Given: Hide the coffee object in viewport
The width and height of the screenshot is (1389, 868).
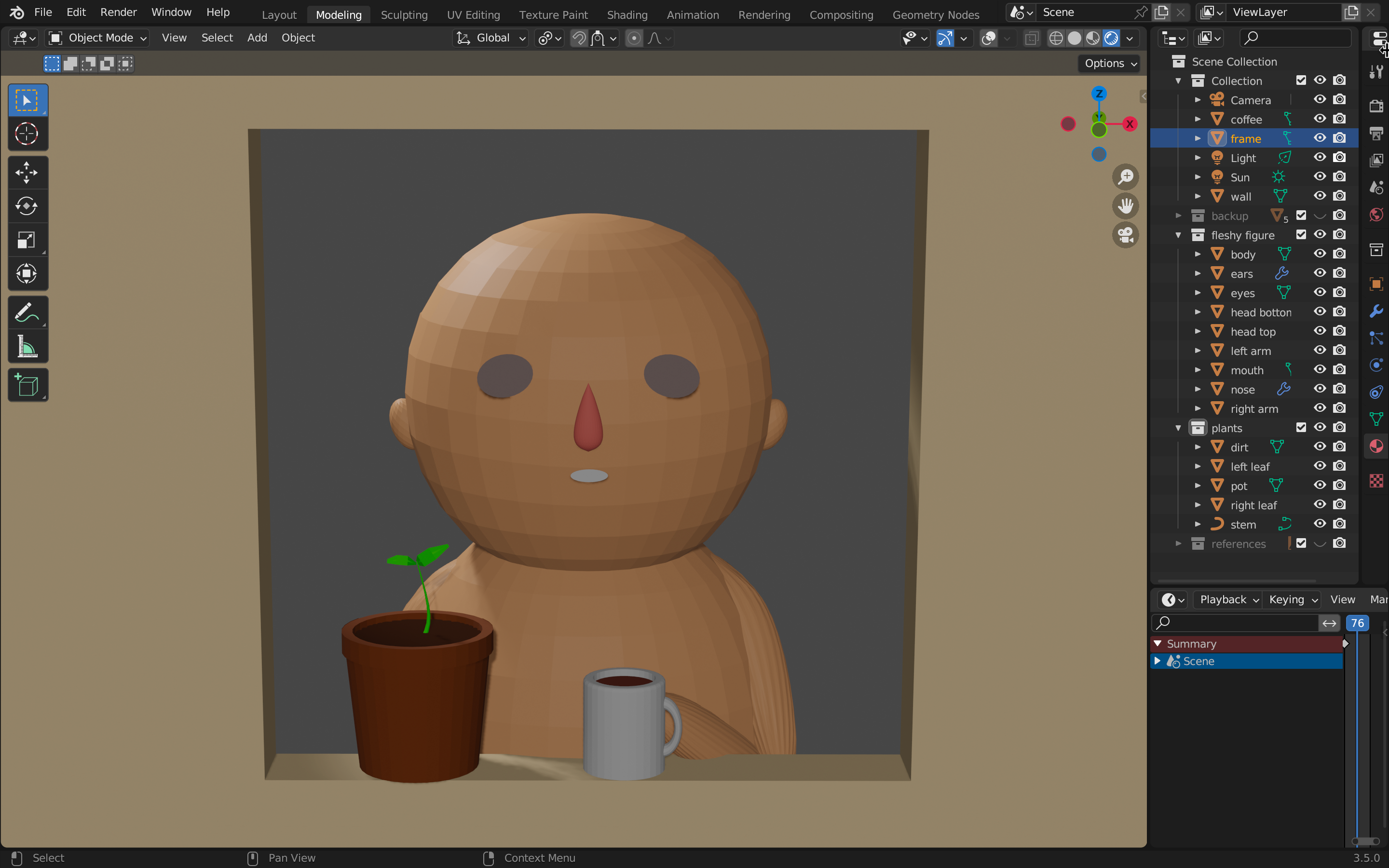Looking at the screenshot, I should (x=1320, y=119).
